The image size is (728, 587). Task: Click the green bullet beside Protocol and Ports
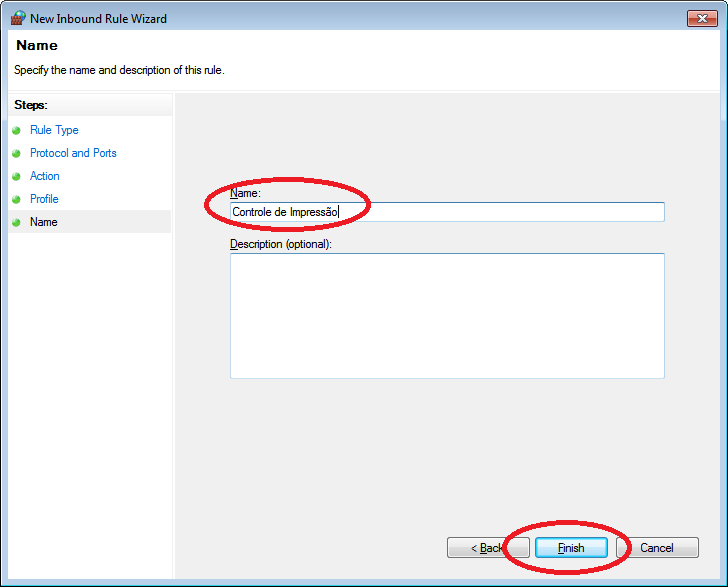pos(16,153)
